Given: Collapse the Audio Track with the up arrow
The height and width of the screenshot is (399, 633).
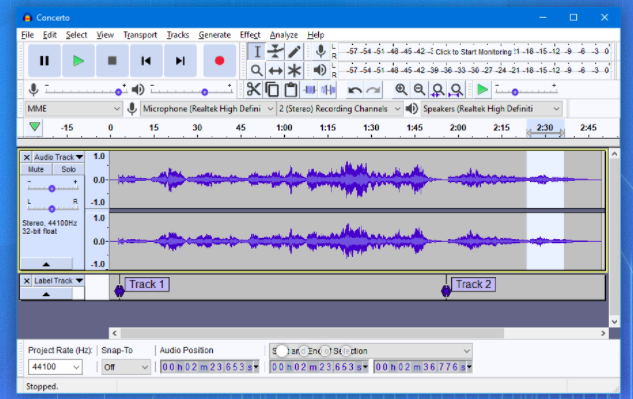Looking at the screenshot, I should [46, 264].
